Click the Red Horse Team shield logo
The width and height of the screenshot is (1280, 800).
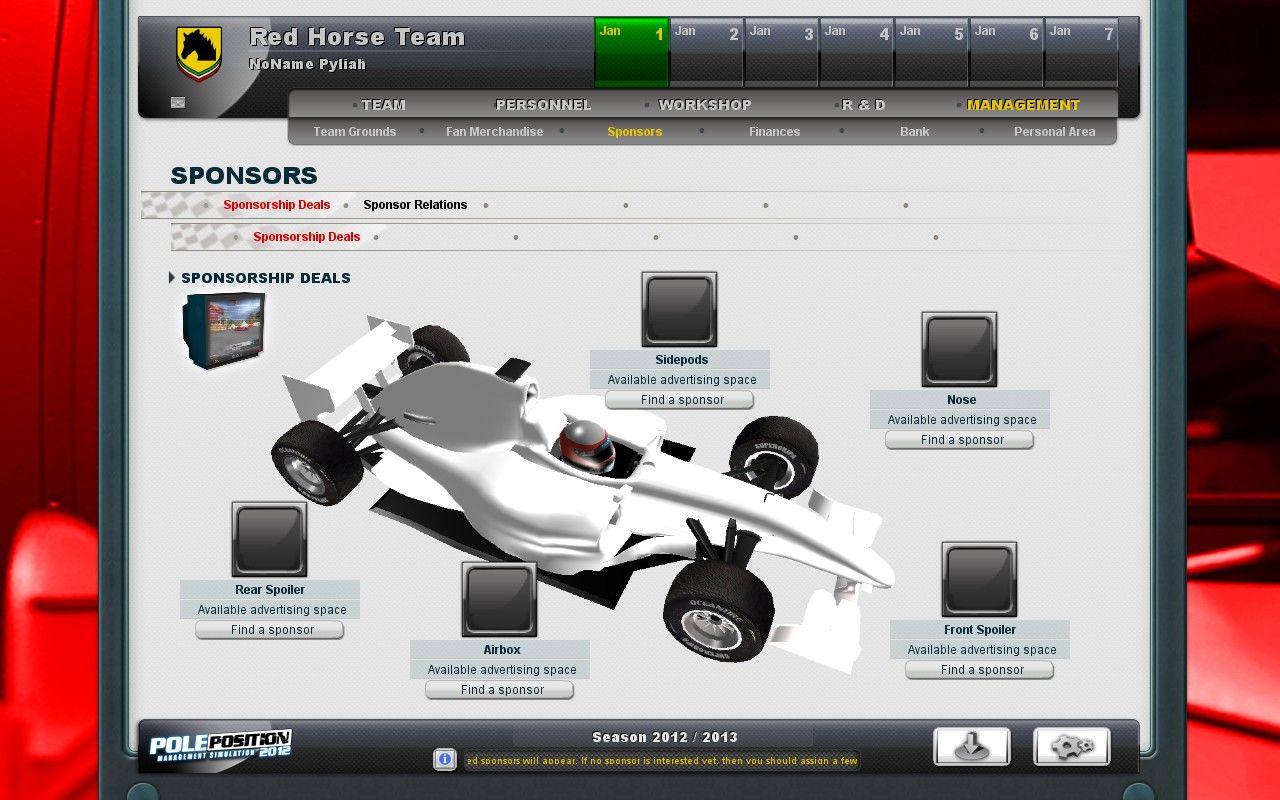coord(199,53)
